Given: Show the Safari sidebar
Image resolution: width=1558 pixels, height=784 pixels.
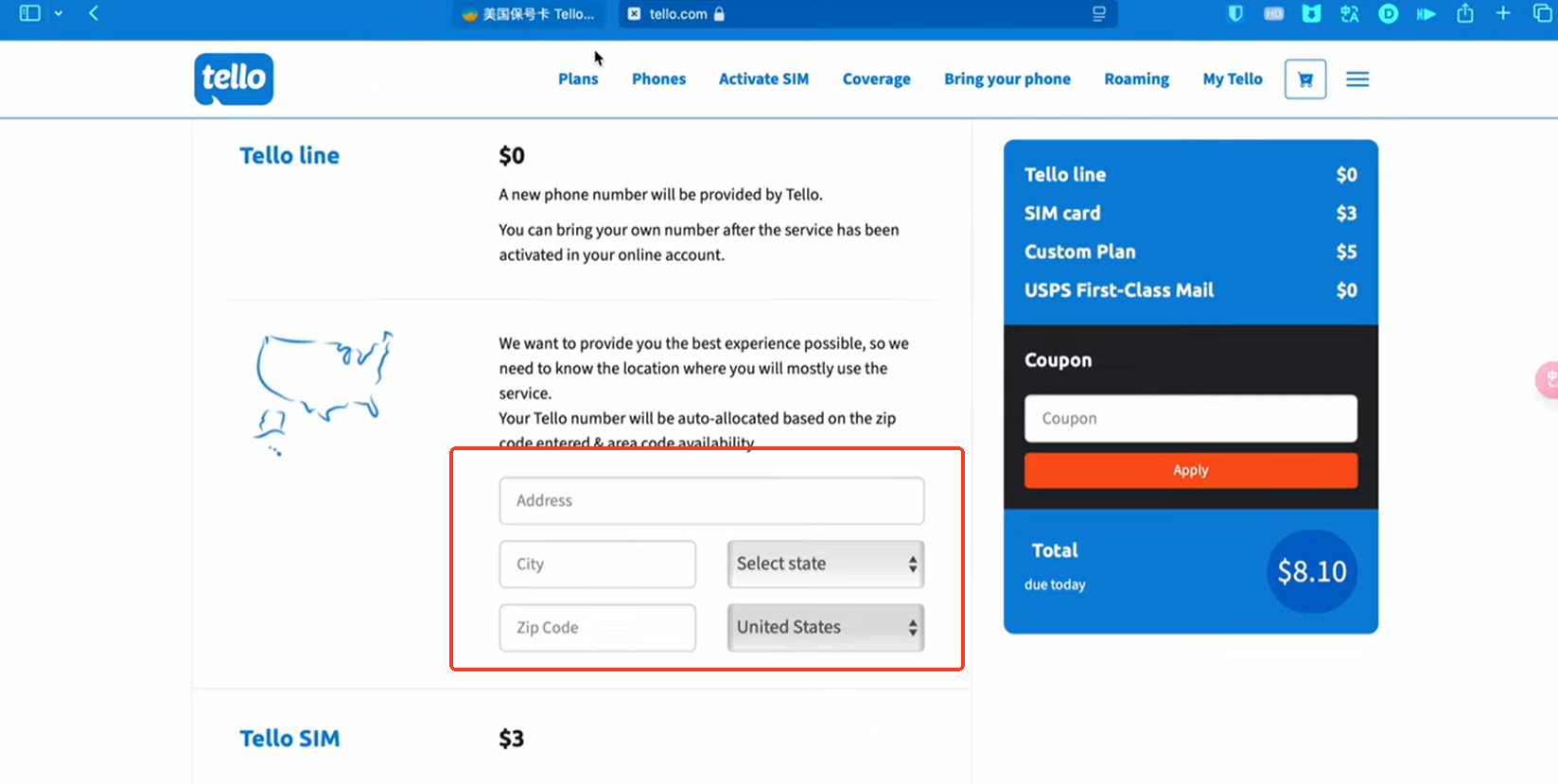Looking at the screenshot, I should 30,13.
